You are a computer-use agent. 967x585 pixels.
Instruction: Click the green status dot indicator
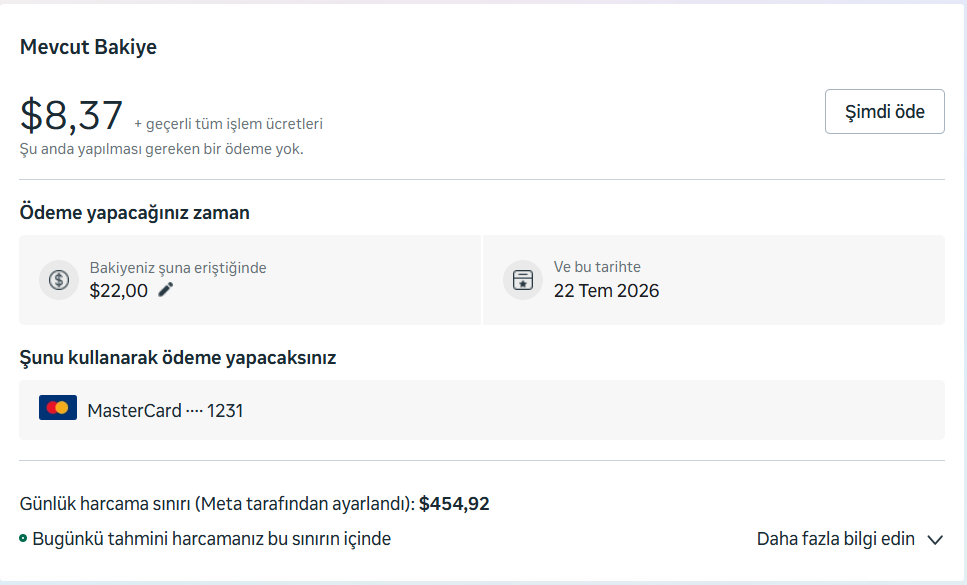23,538
